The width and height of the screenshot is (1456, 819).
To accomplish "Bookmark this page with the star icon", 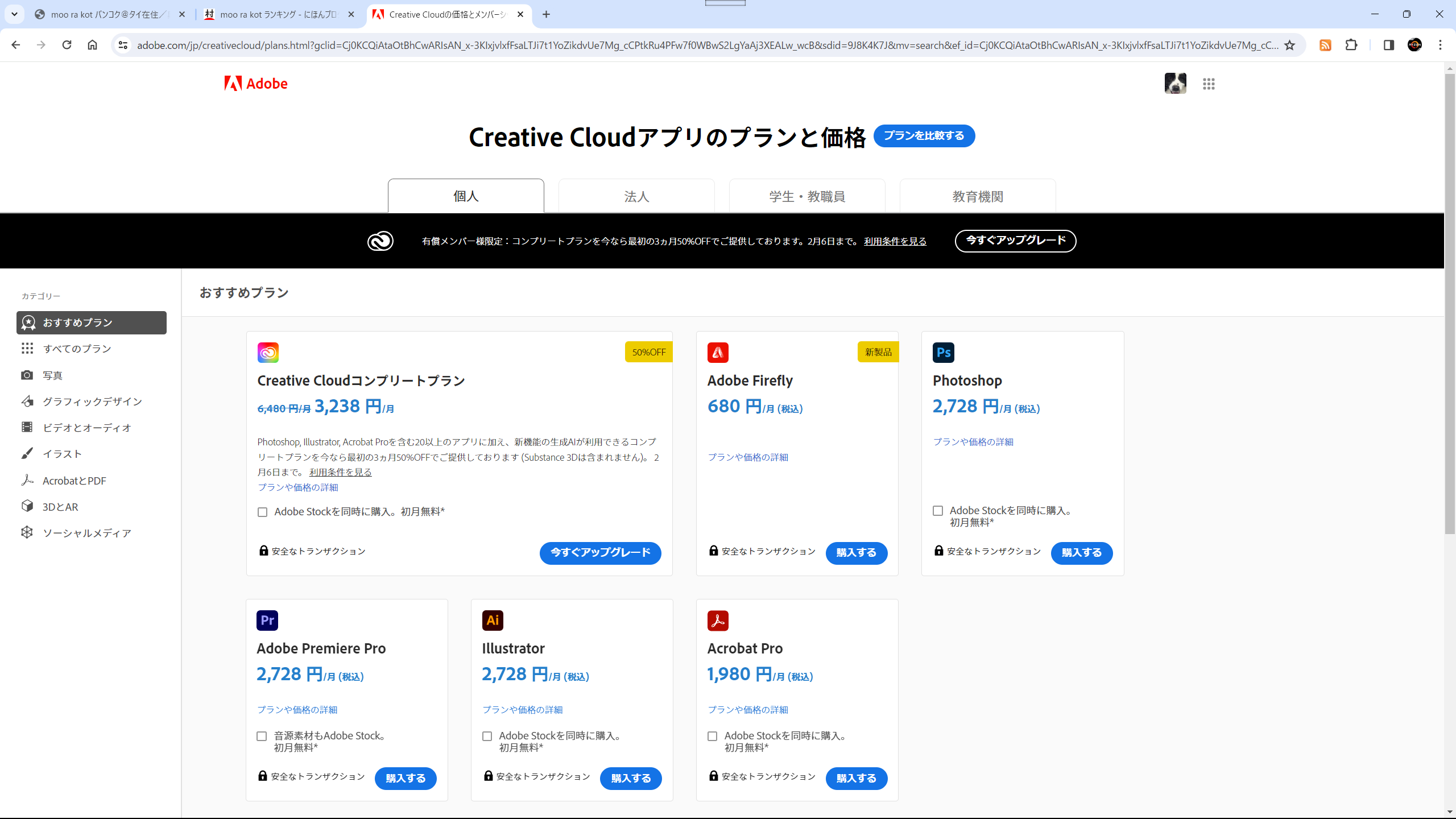I will coord(1289,45).
